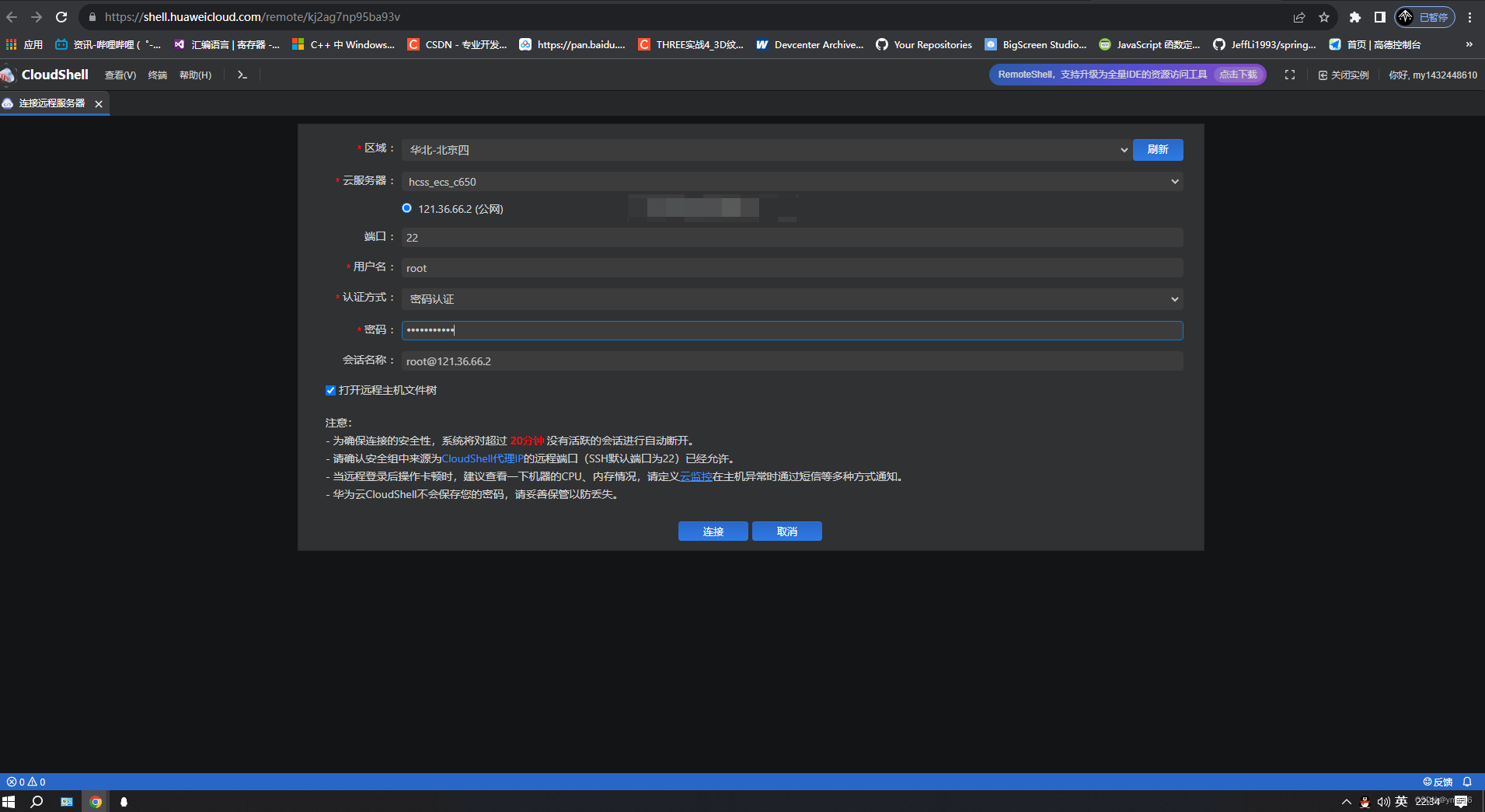Click the Chrome profile 已暂停 button

[x=1425, y=17]
